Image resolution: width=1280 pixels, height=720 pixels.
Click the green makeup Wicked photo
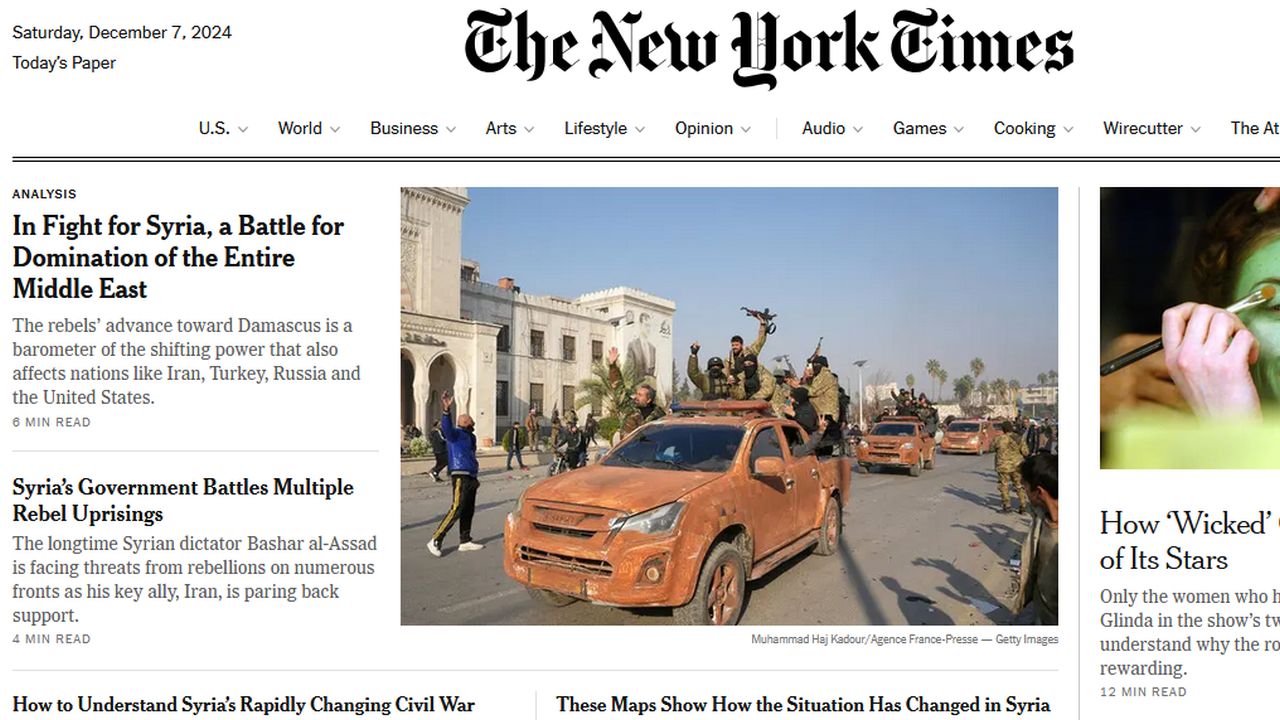point(1190,328)
